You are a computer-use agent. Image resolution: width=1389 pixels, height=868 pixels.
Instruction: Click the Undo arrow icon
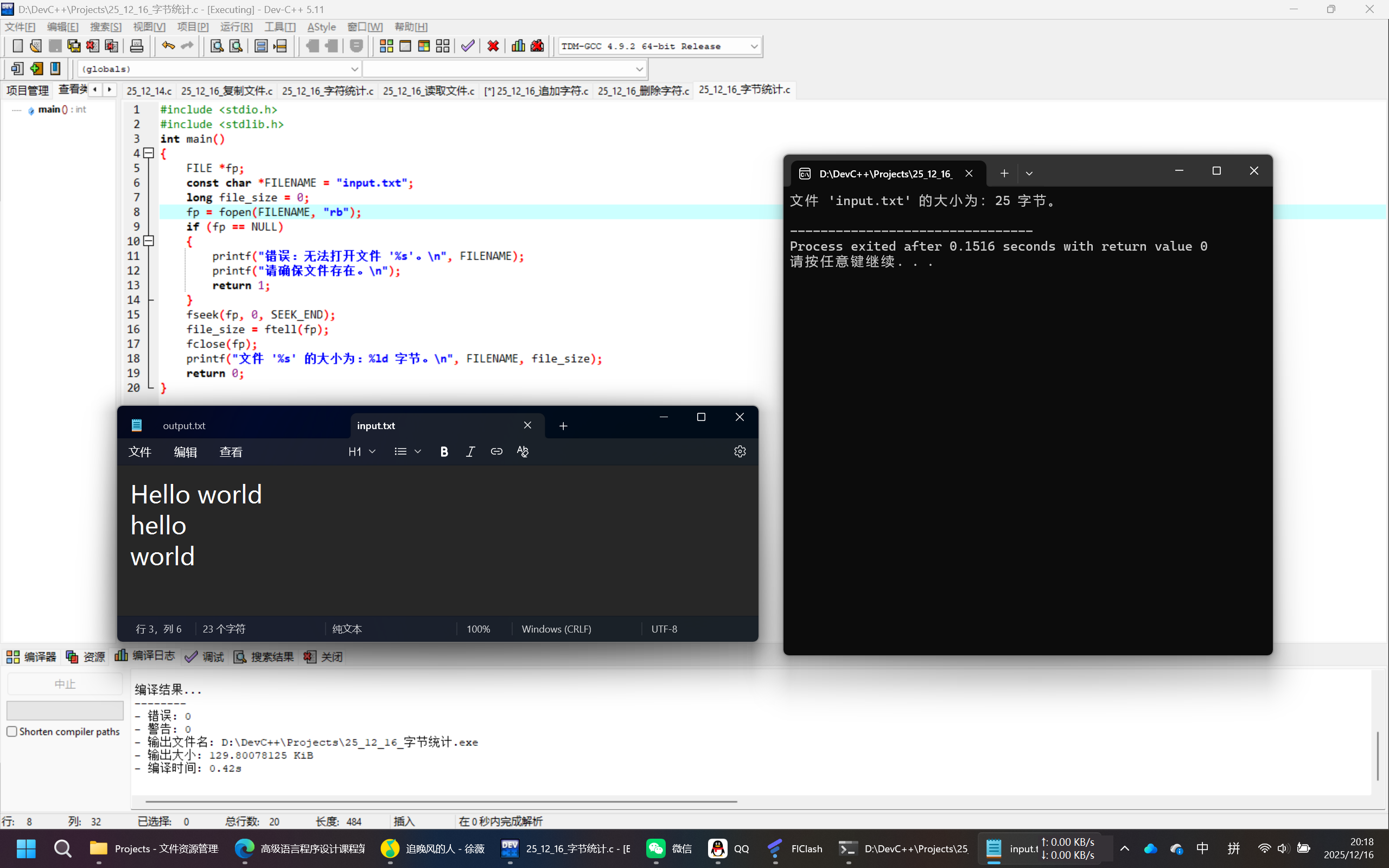pyautogui.click(x=168, y=46)
